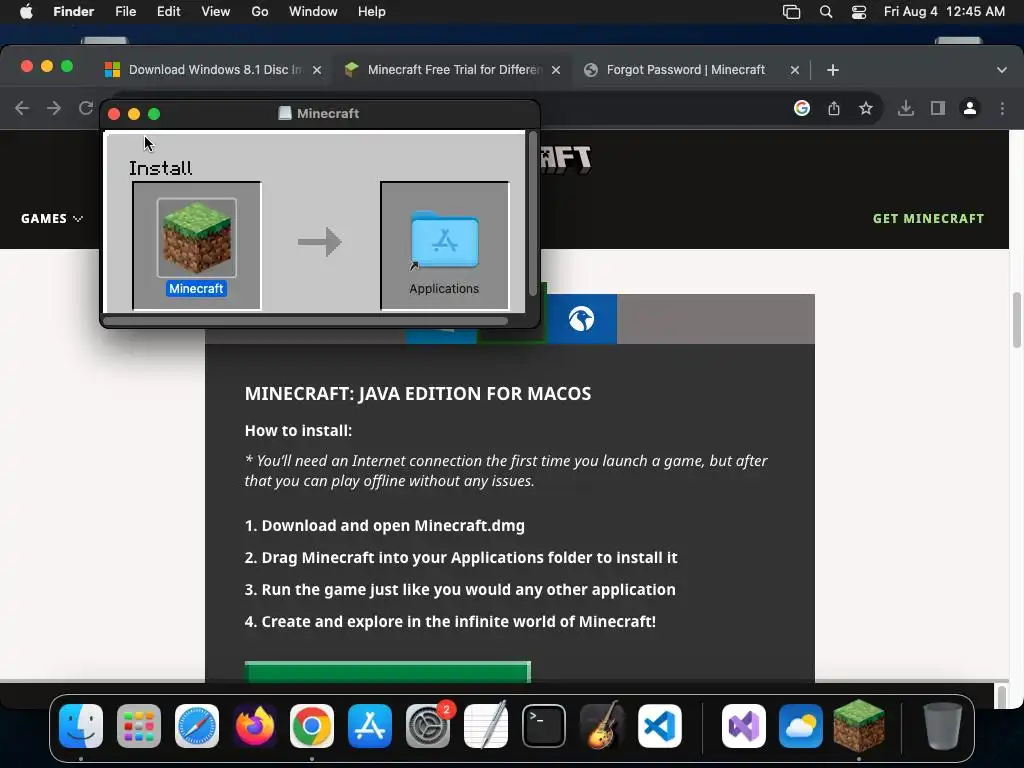
Task: Click the Google lens icon in address bar
Action: (x=802, y=108)
